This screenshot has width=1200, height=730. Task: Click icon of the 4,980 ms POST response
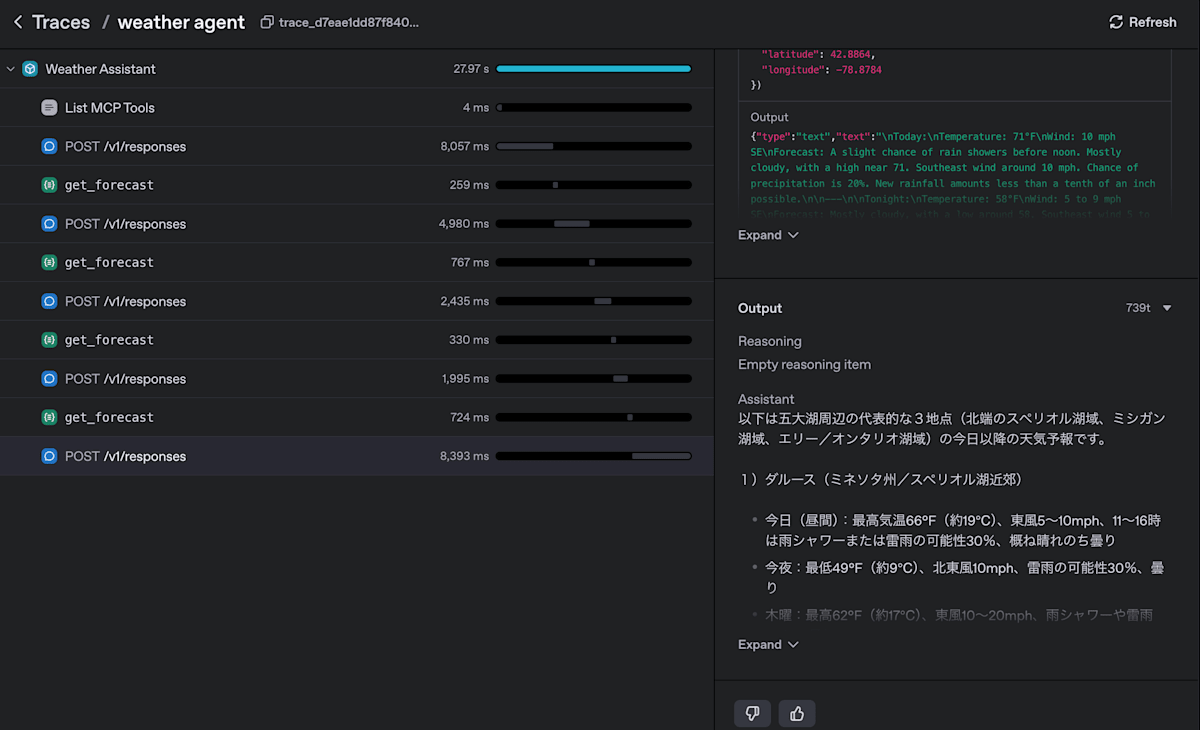point(49,223)
